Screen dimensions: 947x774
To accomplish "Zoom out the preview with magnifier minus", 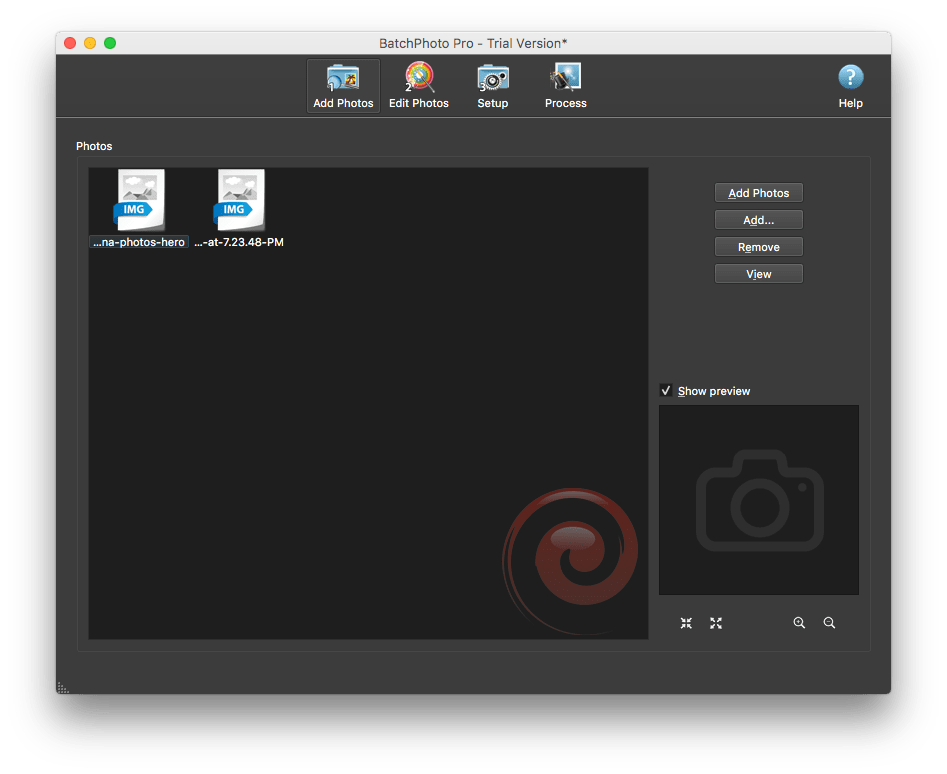I will [829, 623].
